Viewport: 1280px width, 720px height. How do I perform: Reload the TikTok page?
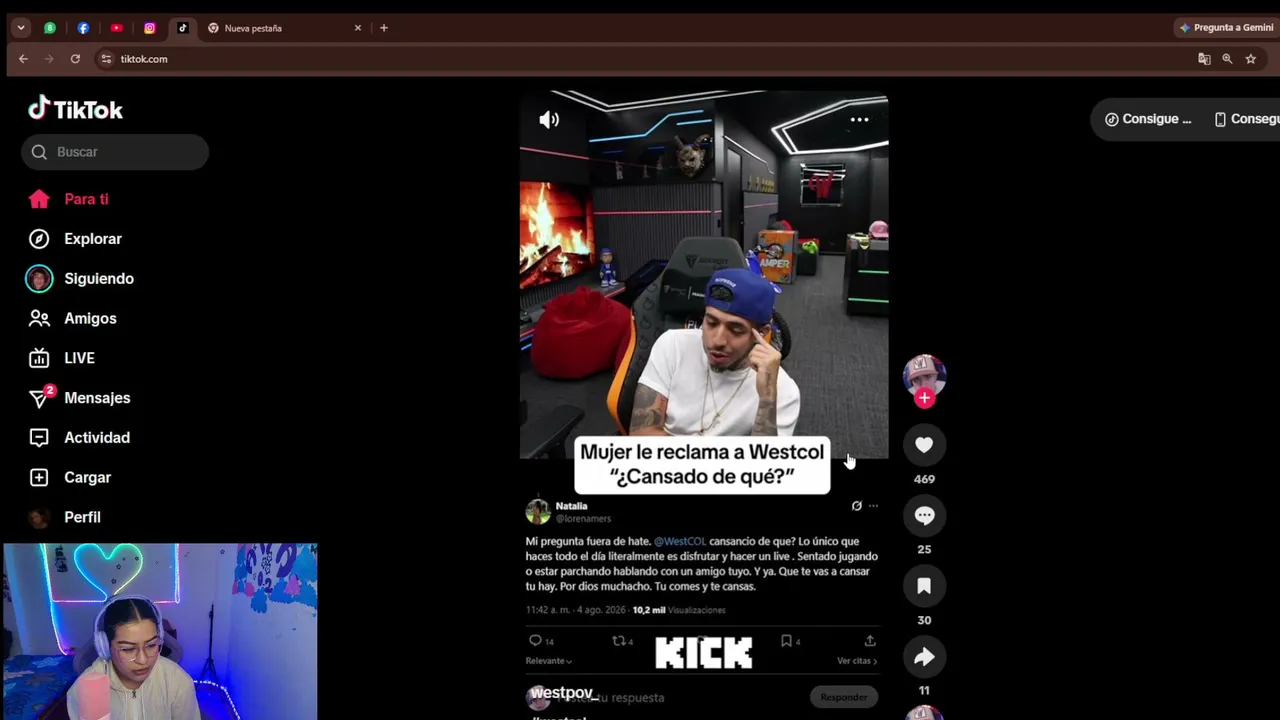75,59
